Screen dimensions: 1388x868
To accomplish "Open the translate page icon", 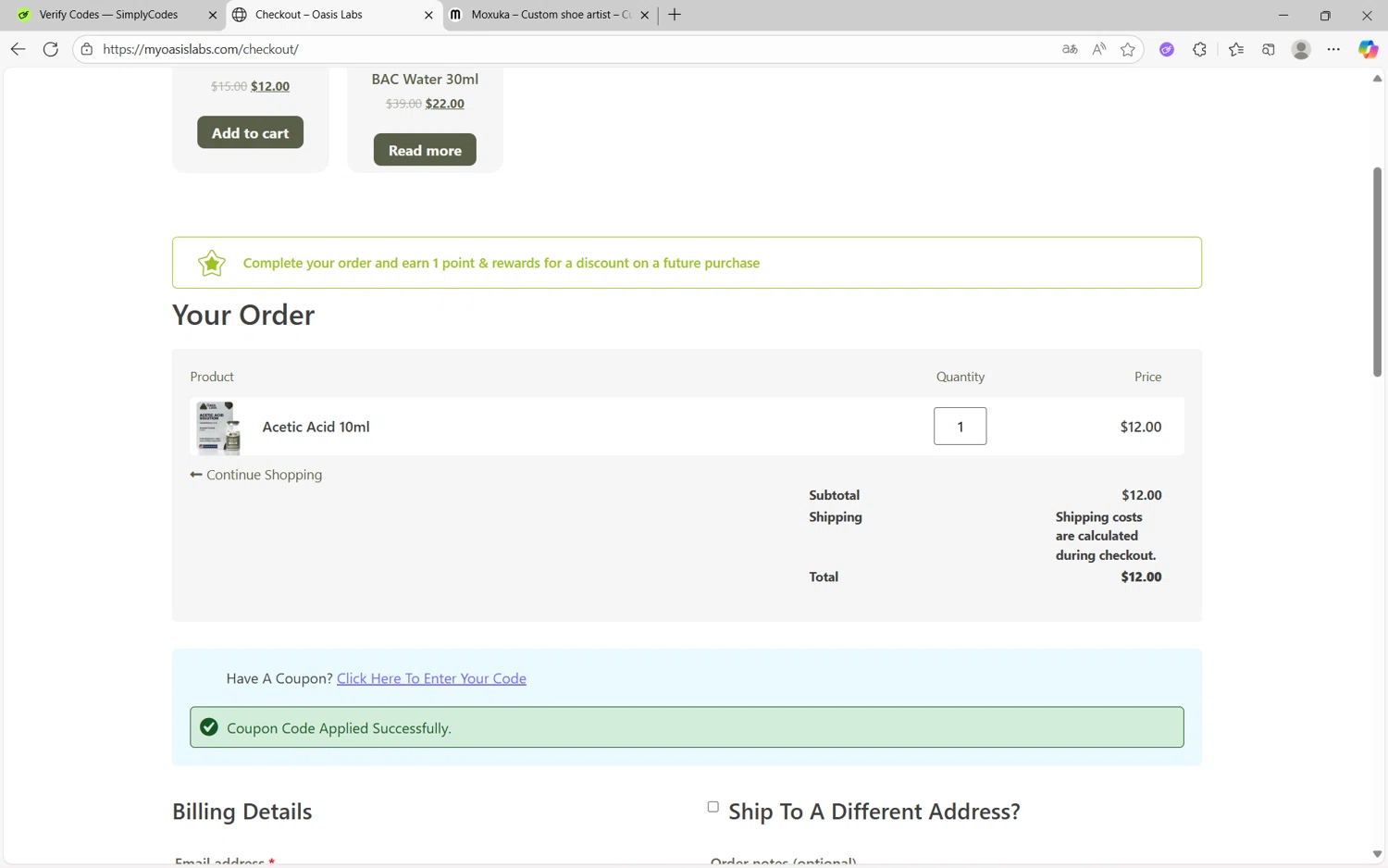I will click(x=1070, y=49).
